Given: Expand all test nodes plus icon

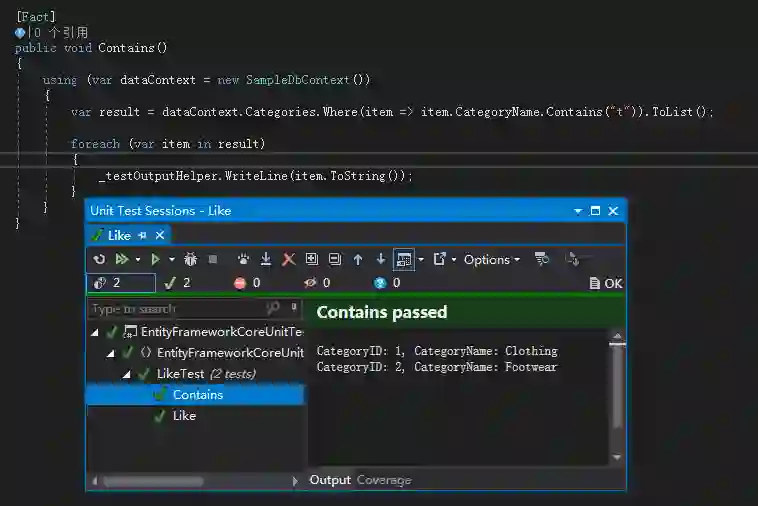Looking at the screenshot, I should tap(312, 260).
